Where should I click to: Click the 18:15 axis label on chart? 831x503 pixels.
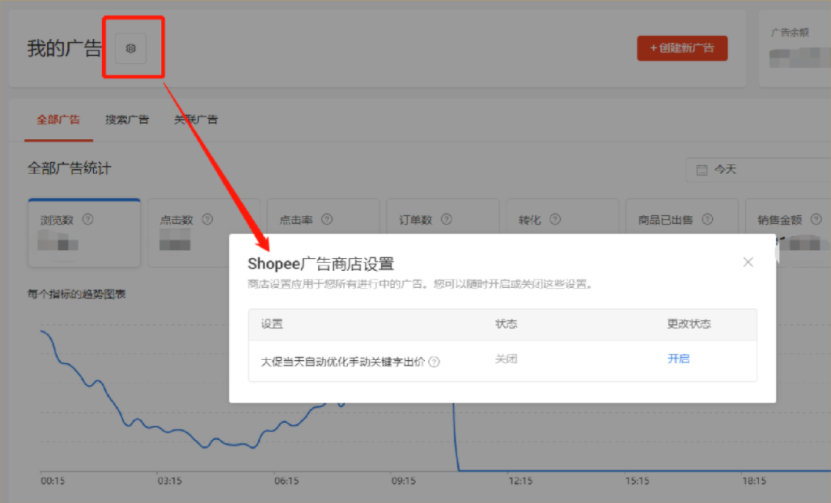click(754, 481)
